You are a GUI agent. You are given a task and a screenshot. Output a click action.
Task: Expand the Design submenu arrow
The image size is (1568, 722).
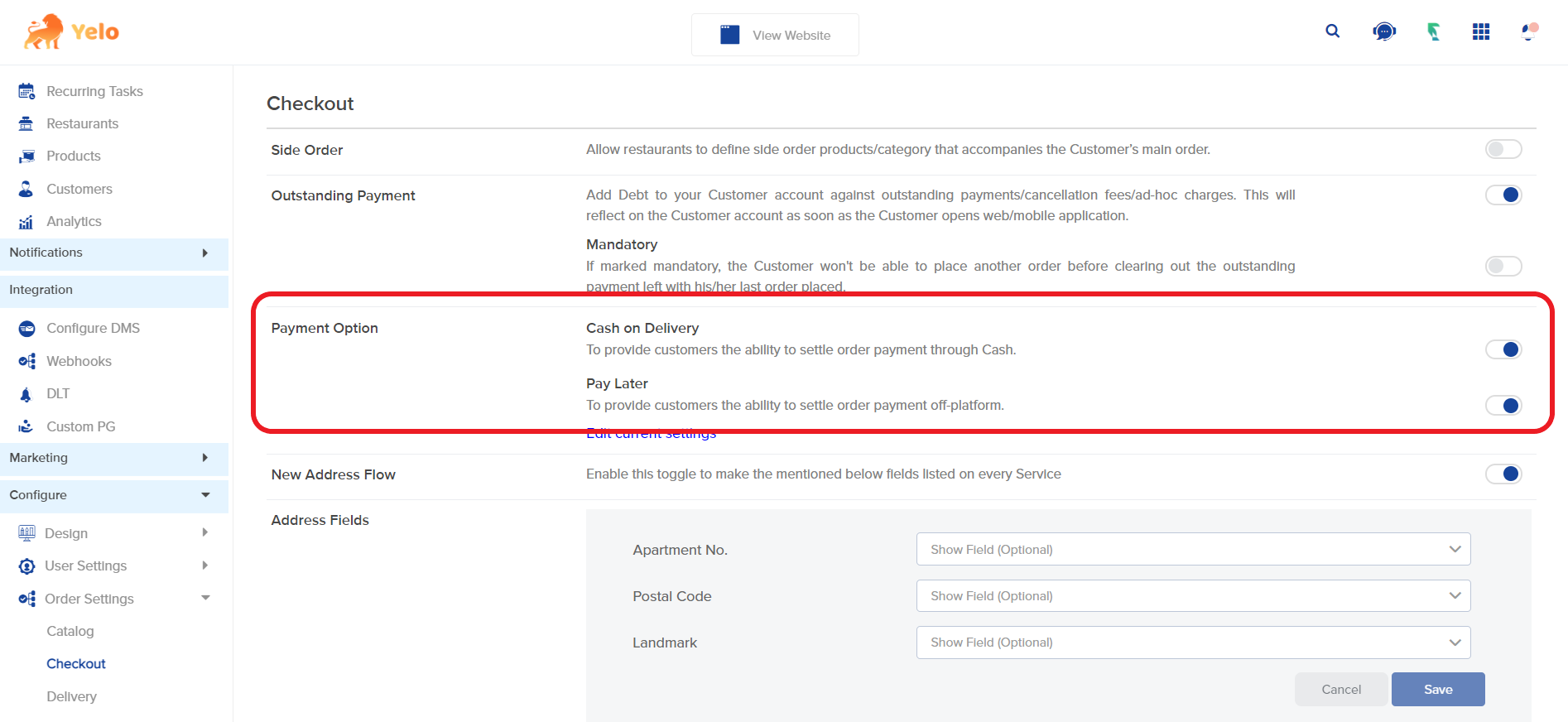(205, 532)
